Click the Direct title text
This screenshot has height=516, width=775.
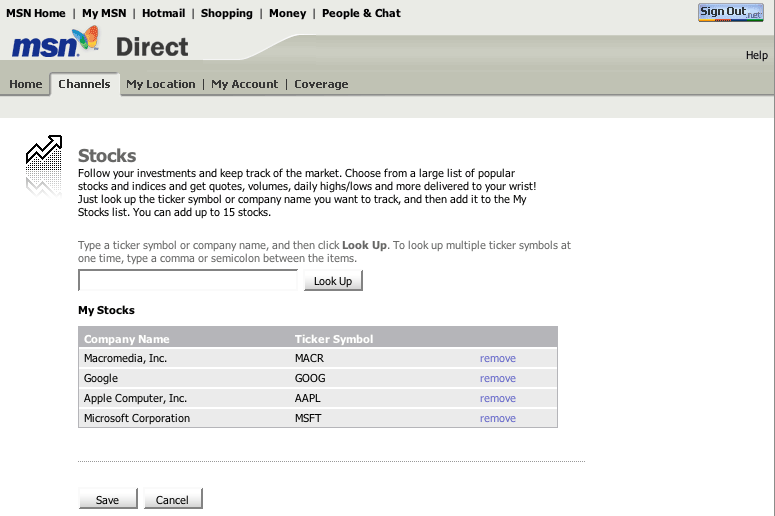[152, 47]
